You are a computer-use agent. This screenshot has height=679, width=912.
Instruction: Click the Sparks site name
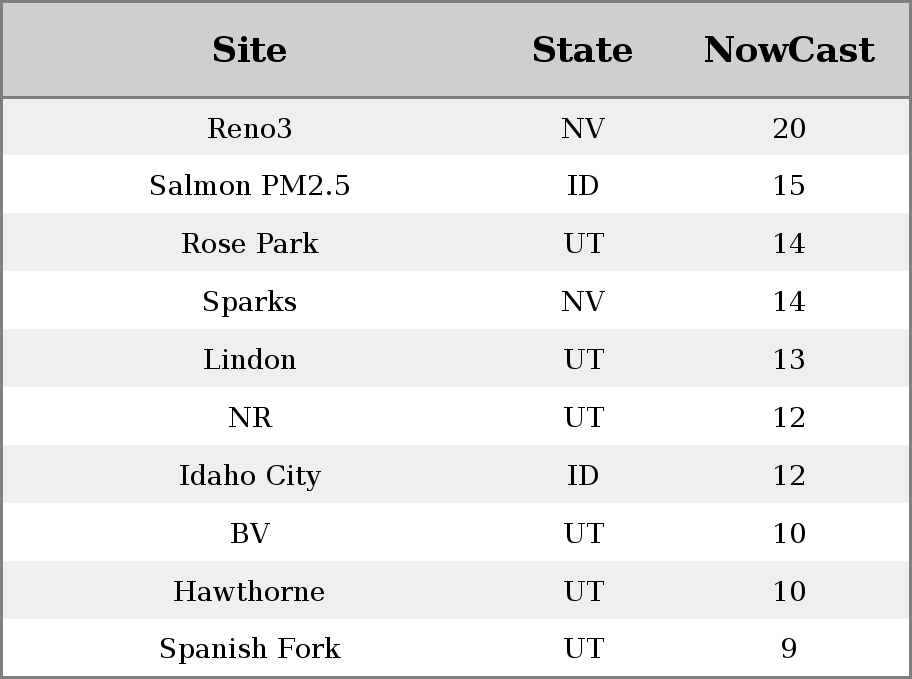point(249,302)
